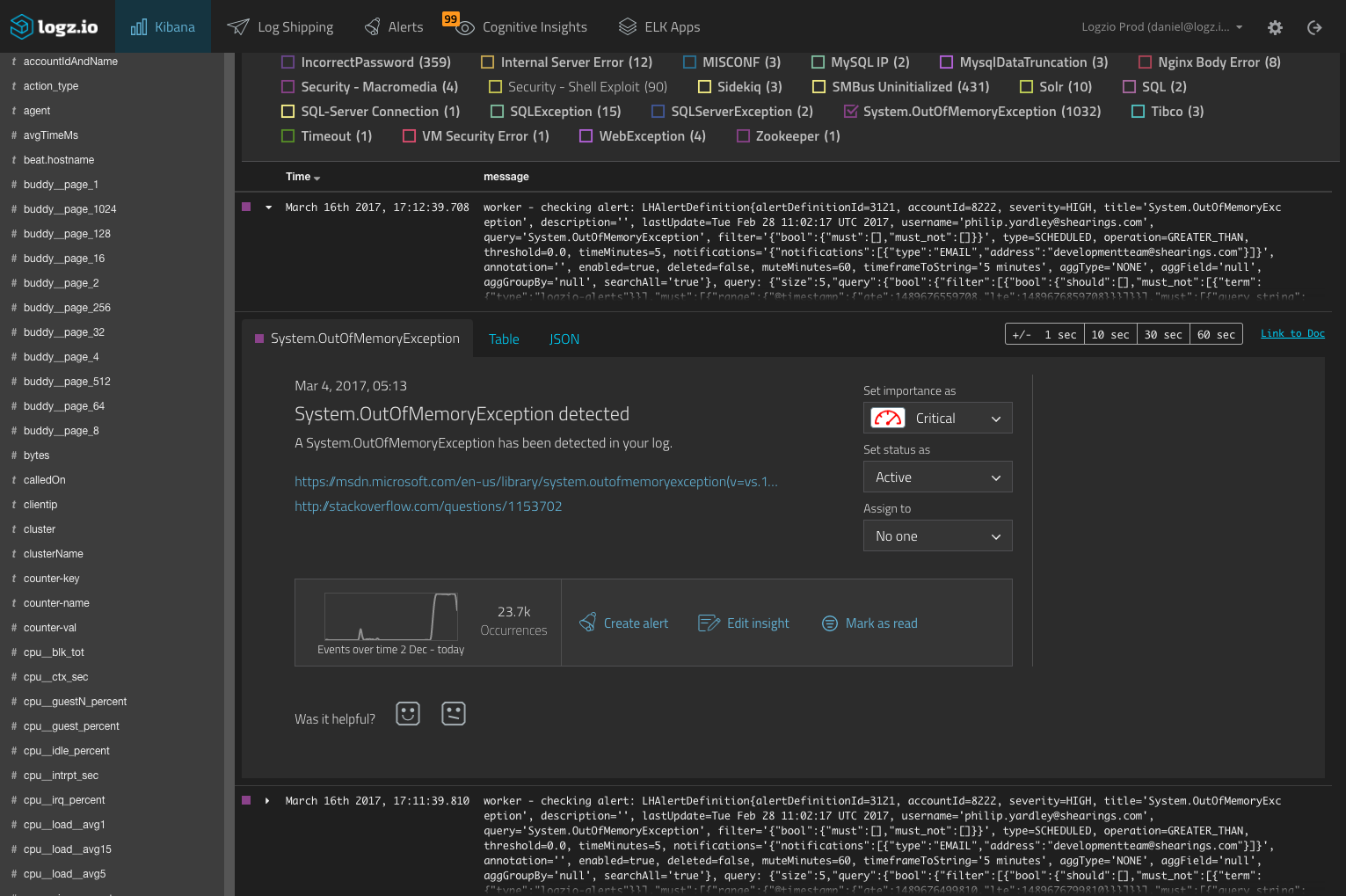Open the Alerts section
1346x896 pixels.
click(393, 26)
